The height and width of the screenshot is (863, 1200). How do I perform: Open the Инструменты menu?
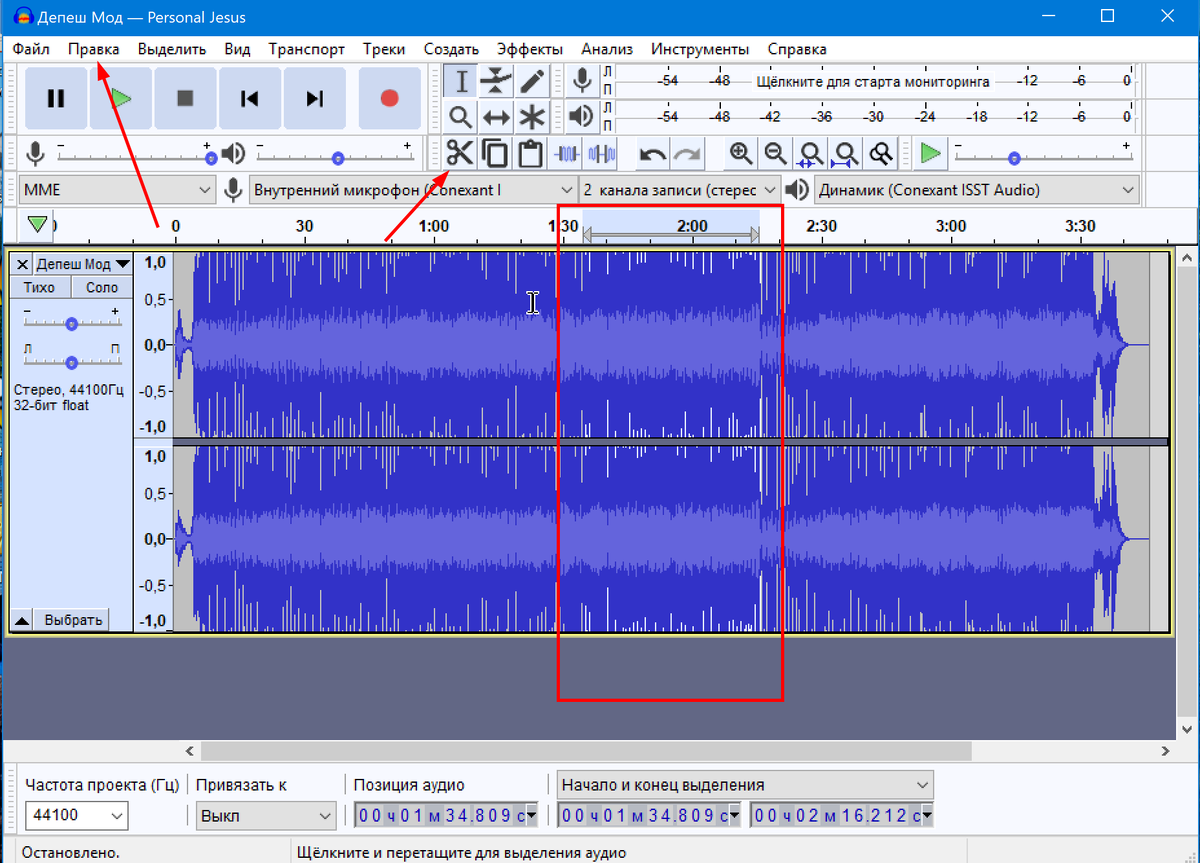(x=700, y=48)
